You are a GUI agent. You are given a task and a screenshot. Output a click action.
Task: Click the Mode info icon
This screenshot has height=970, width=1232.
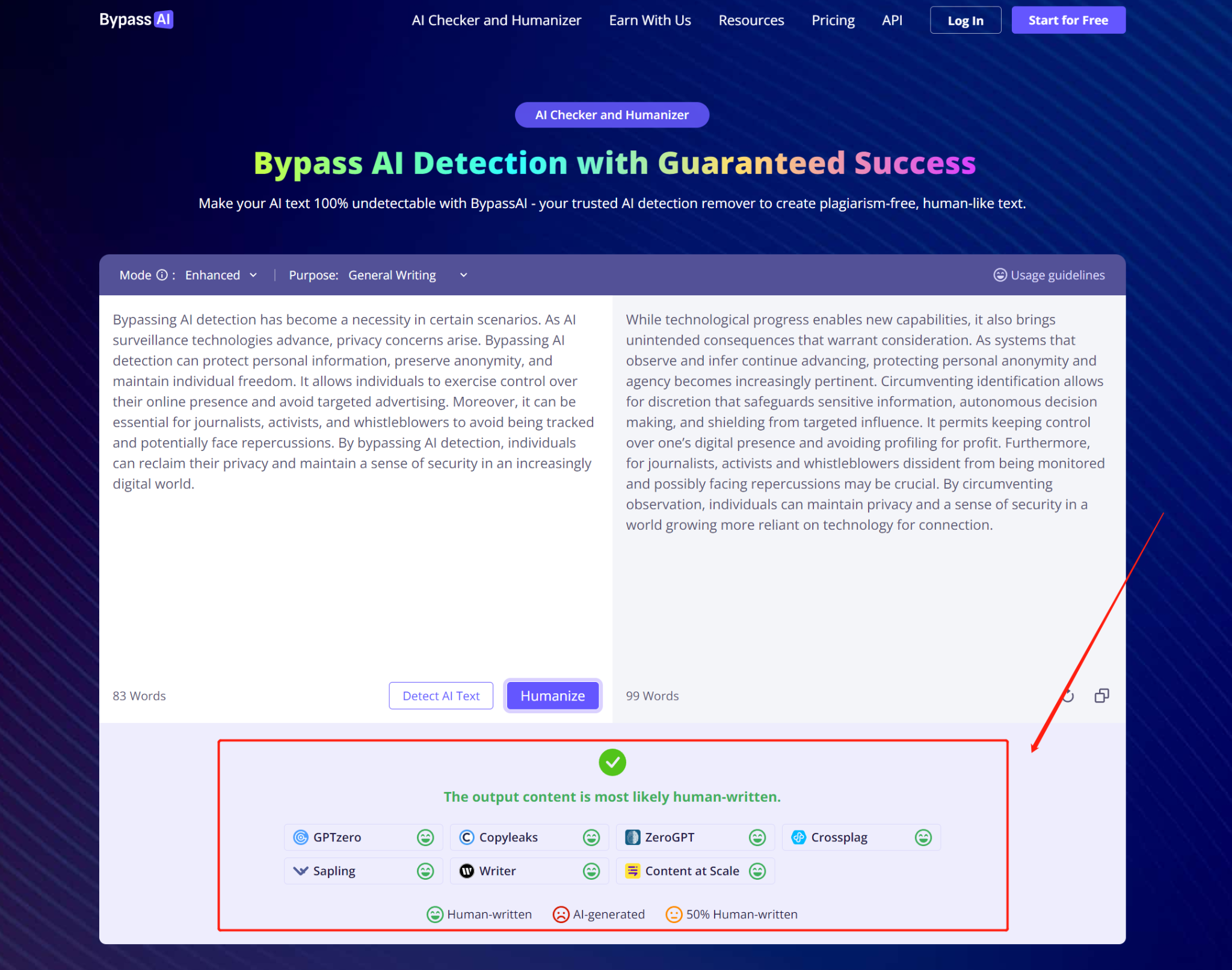point(162,275)
